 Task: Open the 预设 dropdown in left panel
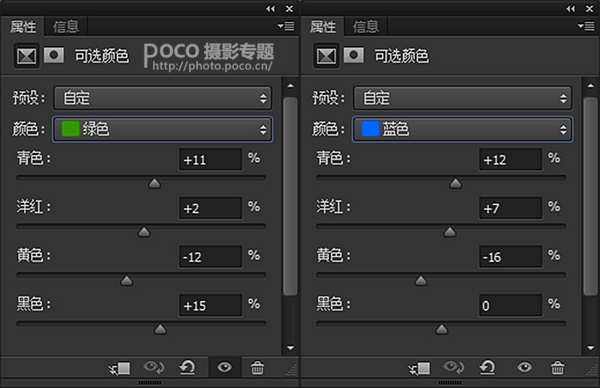pos(163,98)
